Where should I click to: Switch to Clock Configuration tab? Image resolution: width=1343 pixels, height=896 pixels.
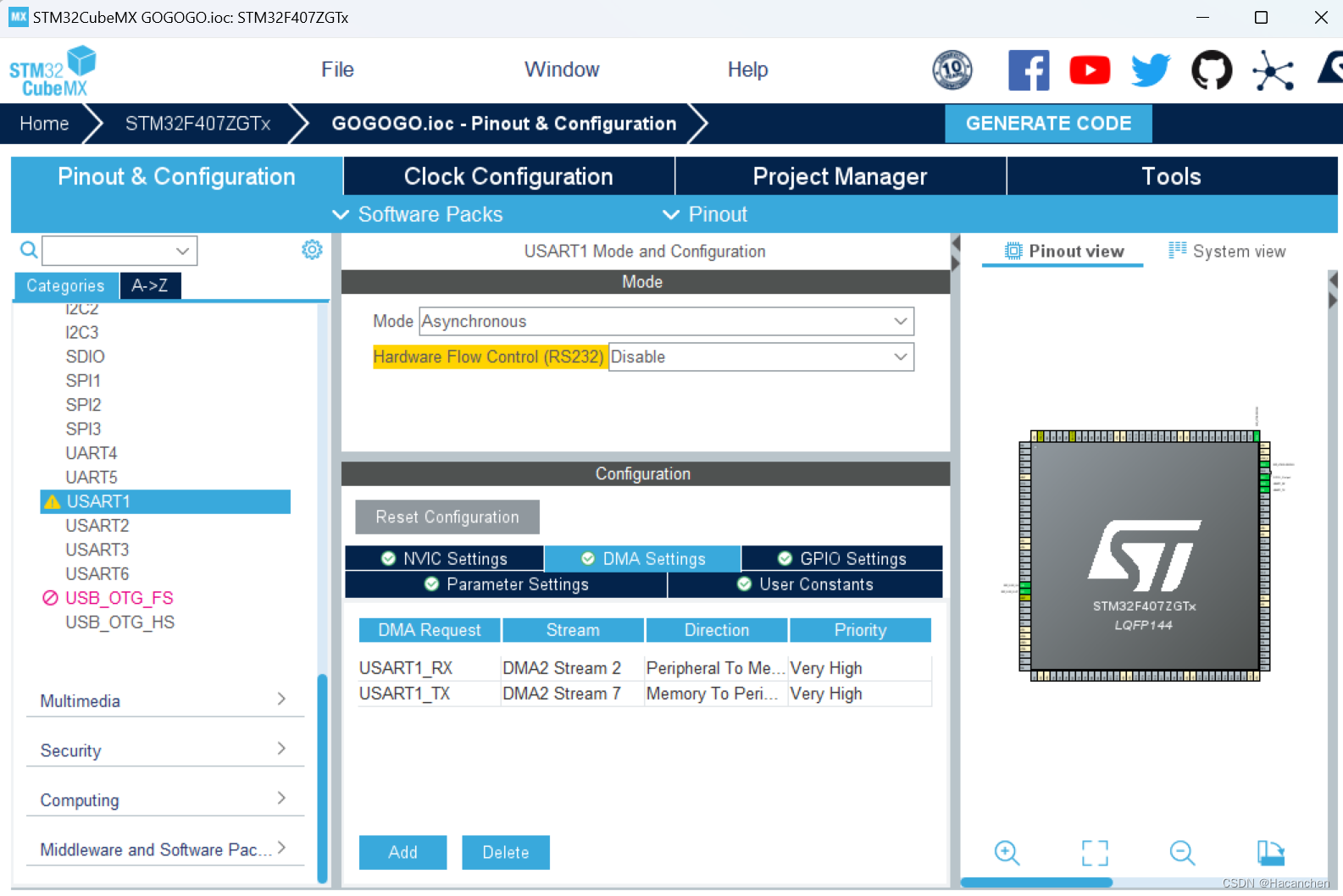coord(508,176)
